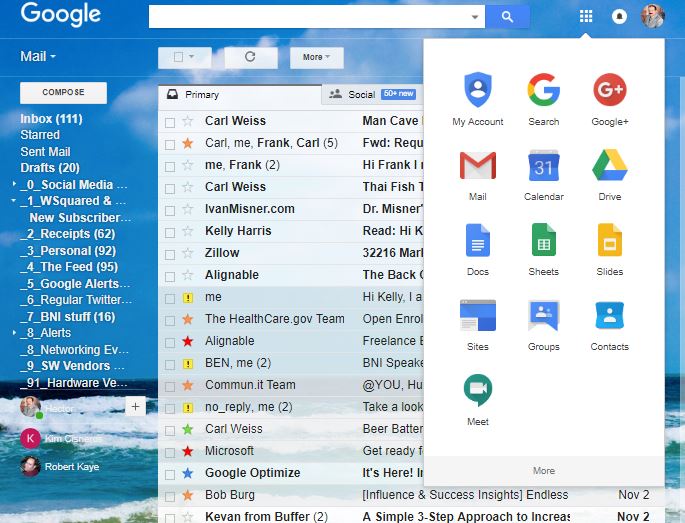685x523 pixels.
Task: Open Google Groups app
Action: [x=543, y=325]
